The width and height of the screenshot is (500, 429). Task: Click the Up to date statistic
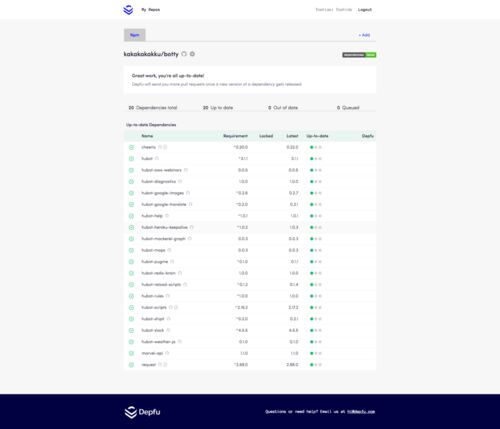tap(218, 108)
